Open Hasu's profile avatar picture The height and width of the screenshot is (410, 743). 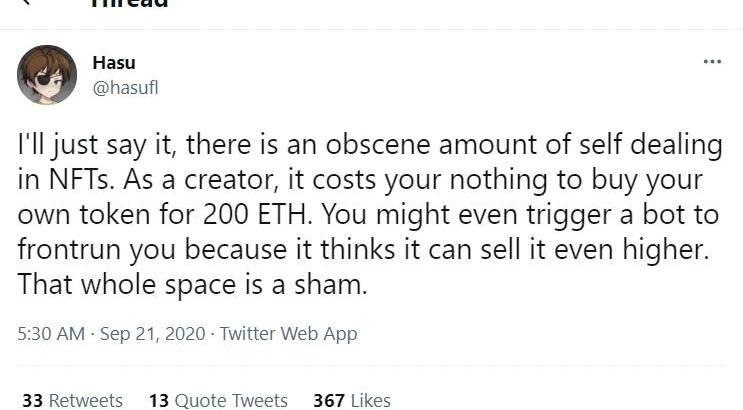[x=47, y=75]
